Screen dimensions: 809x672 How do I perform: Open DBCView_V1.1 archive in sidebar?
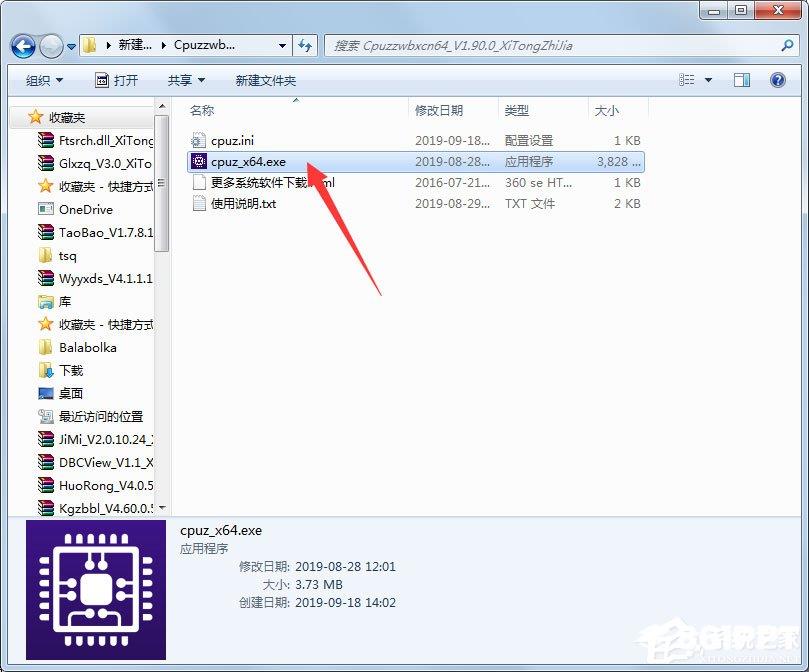click(x=95, y=462)
